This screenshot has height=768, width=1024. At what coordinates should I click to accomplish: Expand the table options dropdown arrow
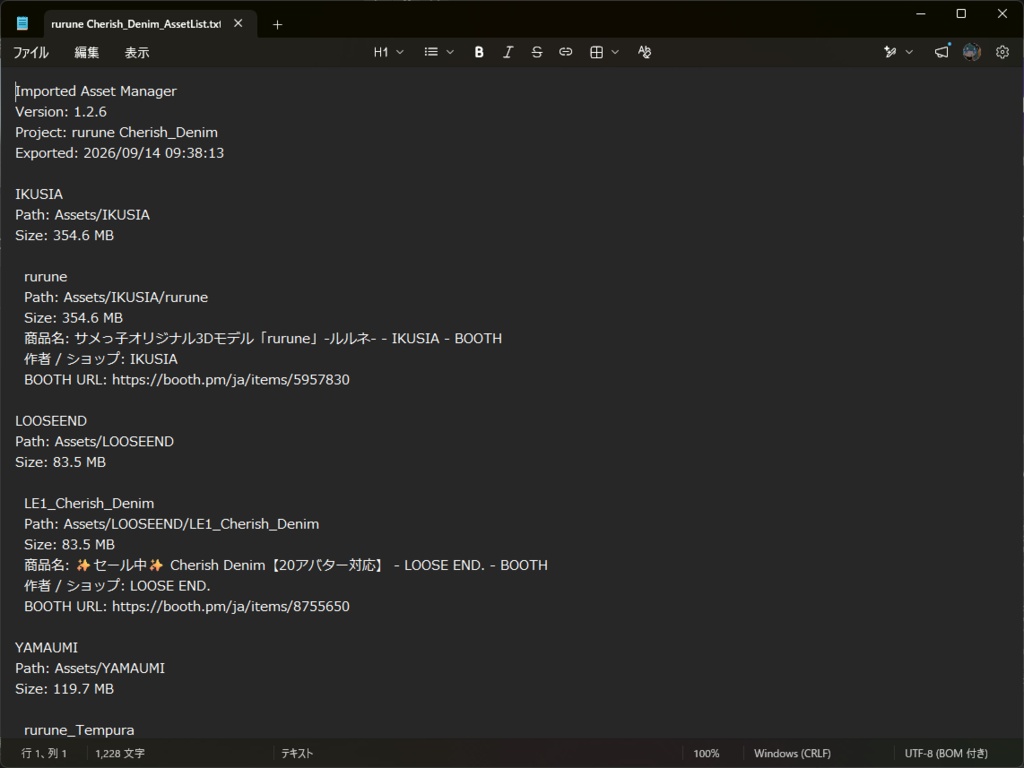pyautogui.click(x=615, y=52)
